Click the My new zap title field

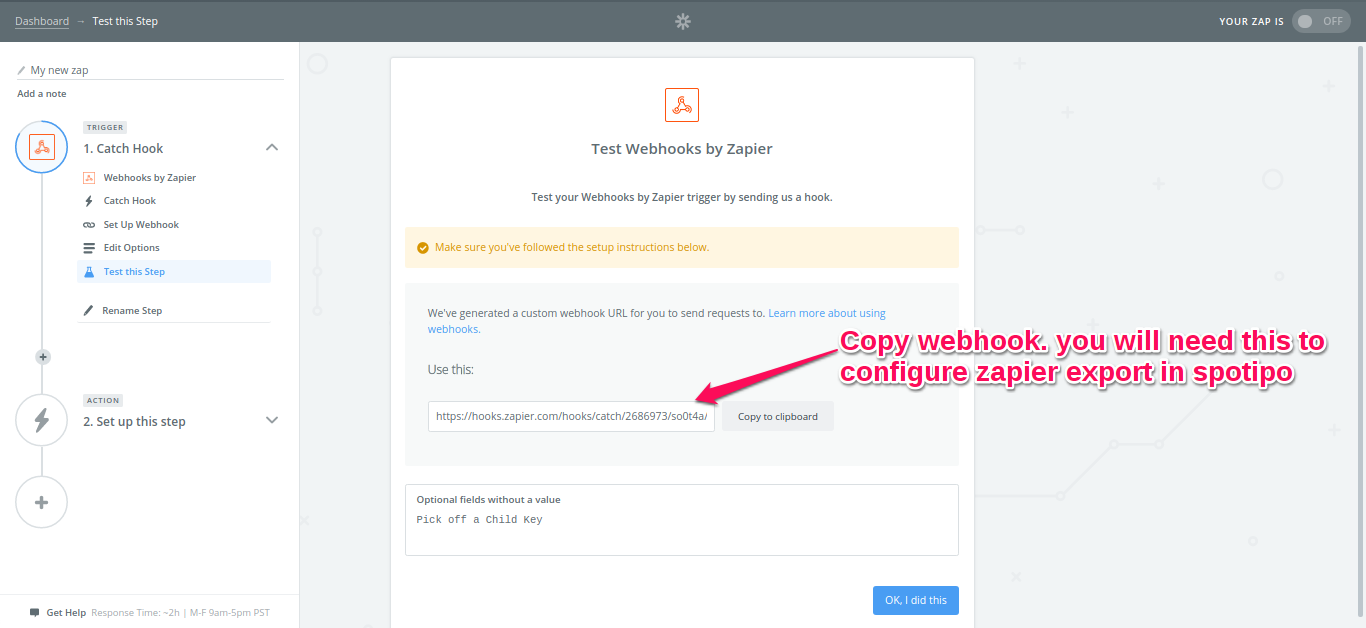point(150,70)
